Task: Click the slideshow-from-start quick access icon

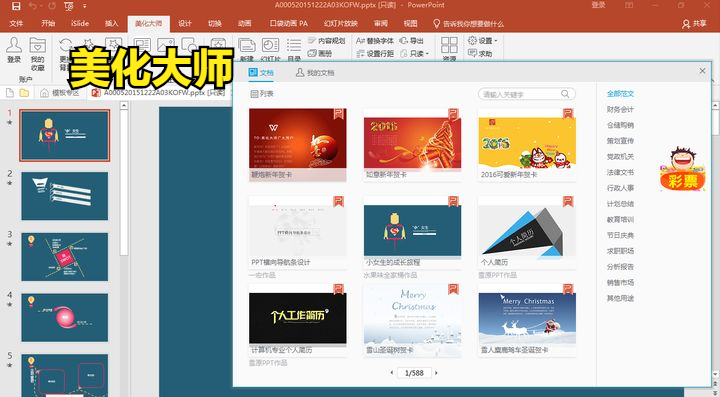Action: point(69,6)
